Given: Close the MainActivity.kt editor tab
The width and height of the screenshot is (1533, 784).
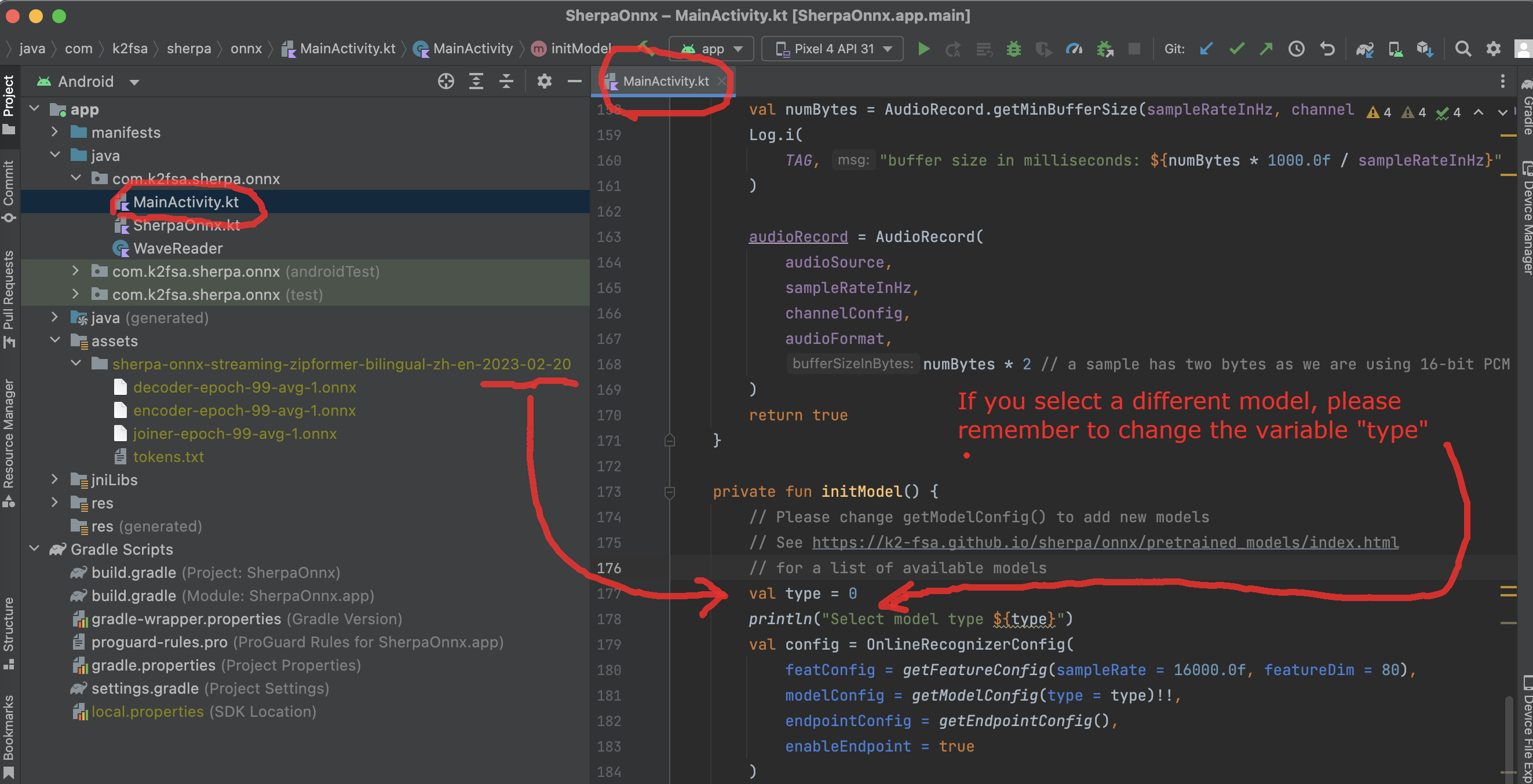Looking at the screenshot, I should (x=721, y=82).
